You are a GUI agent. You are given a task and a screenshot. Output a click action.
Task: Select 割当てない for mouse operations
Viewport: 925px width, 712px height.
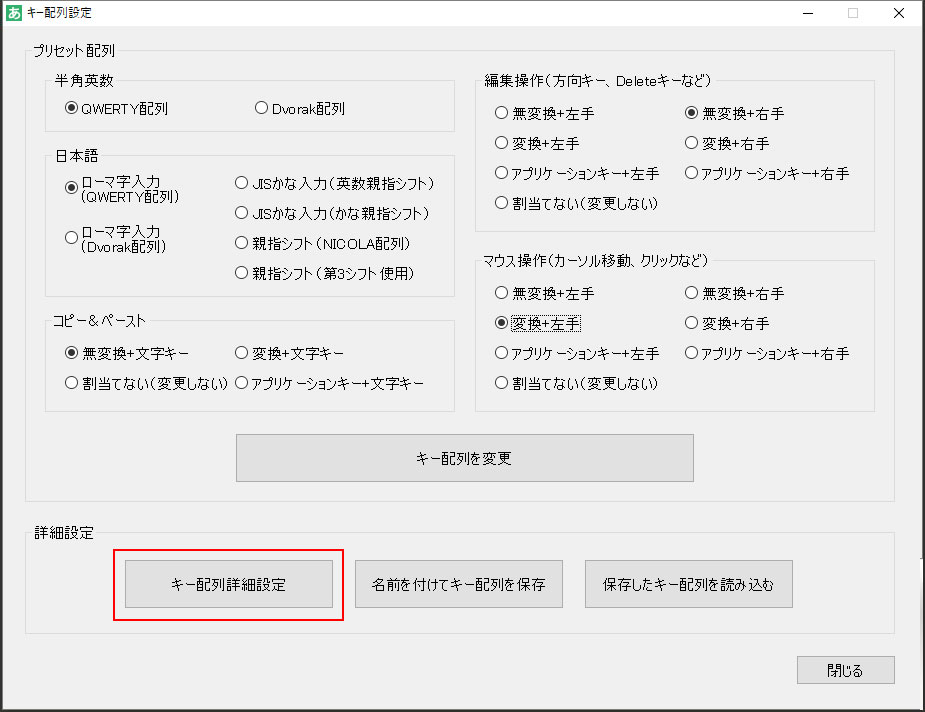click(x=501, y=382)
